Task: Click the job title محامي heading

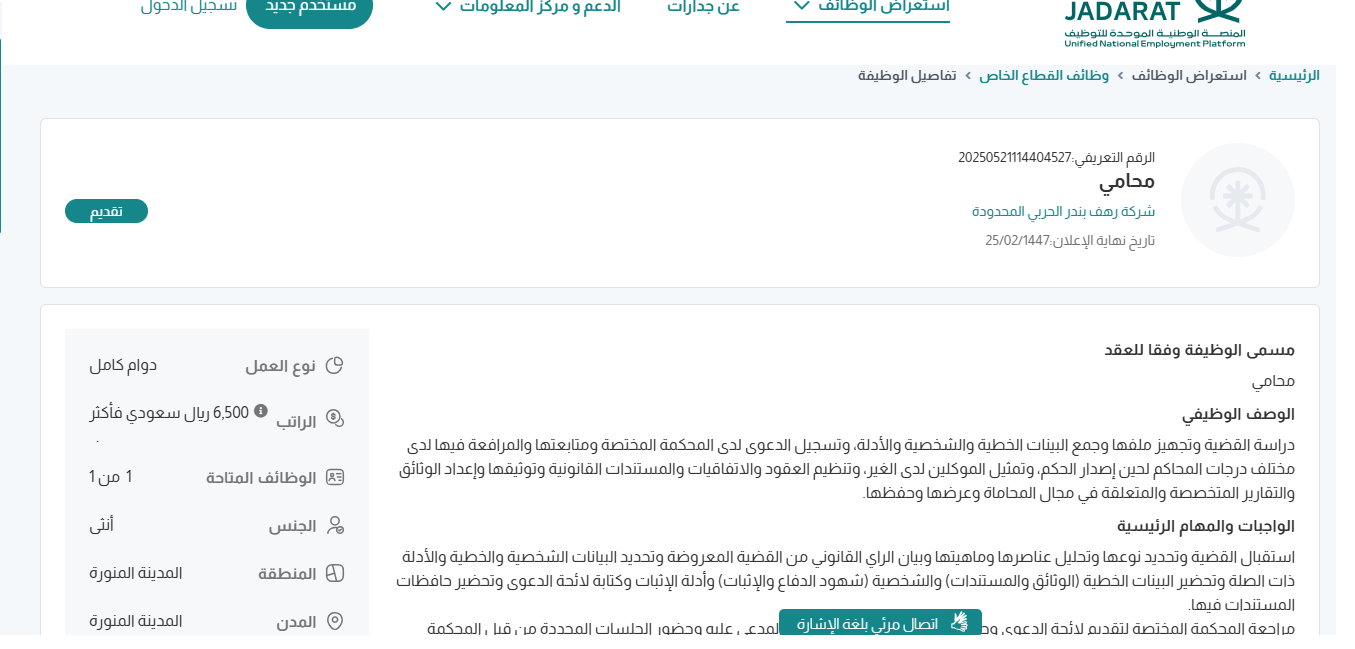Action: (x=1127, y=182)
